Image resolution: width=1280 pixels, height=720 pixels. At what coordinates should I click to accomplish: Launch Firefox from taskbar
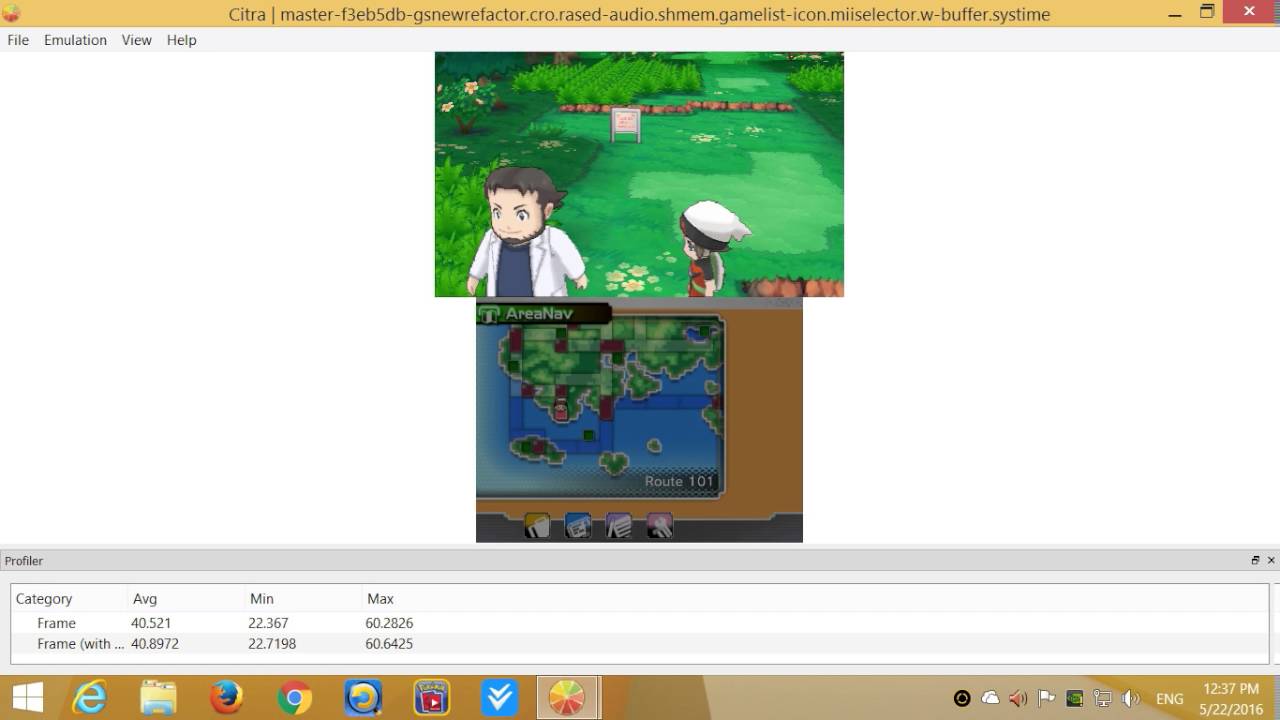coord(227,698)
